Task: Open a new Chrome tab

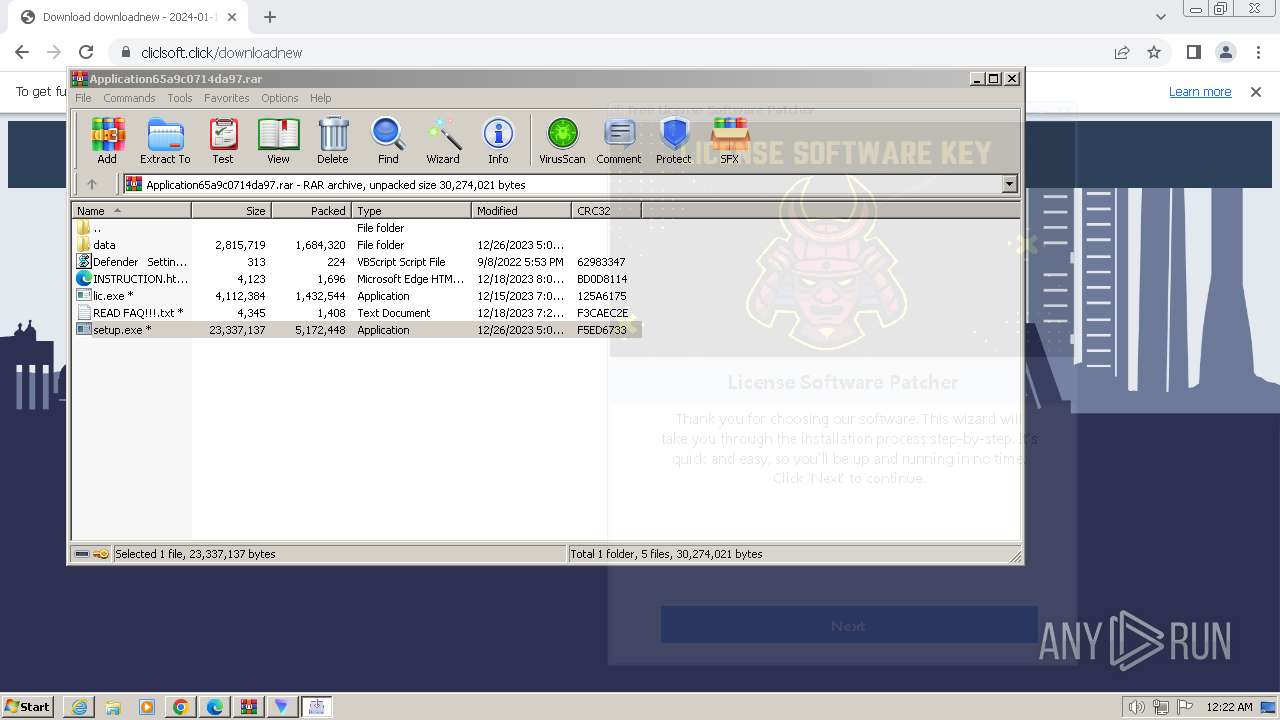Action: (x=270, y=17)
